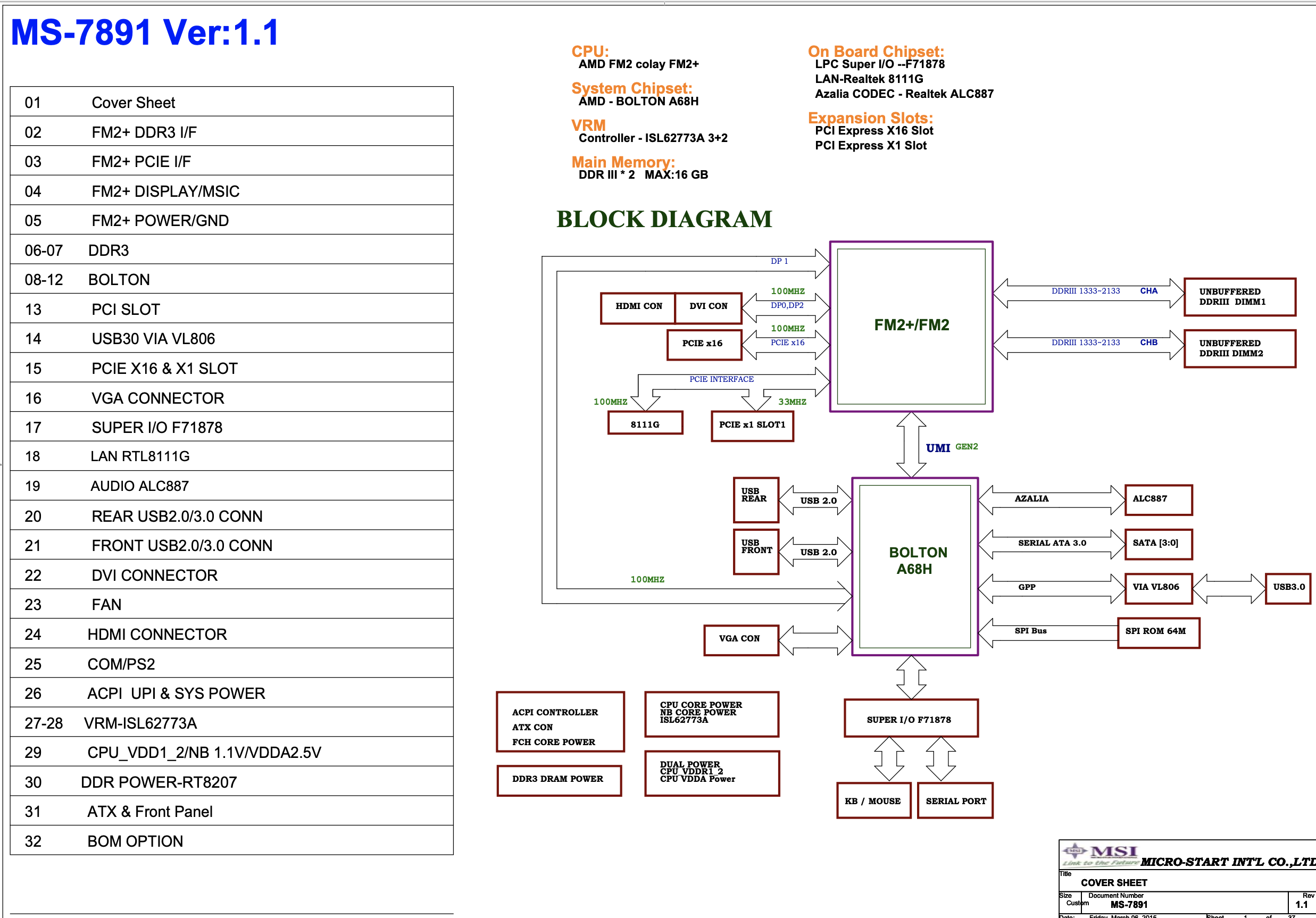Viewport: 1316px width, 918px height.
Task: Select the '14 USB30 VIA VL806' row
Action: coord(231,338)
